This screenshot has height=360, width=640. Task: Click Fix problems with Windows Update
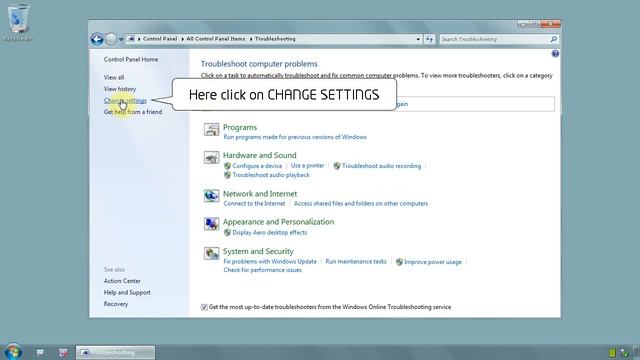270,261
